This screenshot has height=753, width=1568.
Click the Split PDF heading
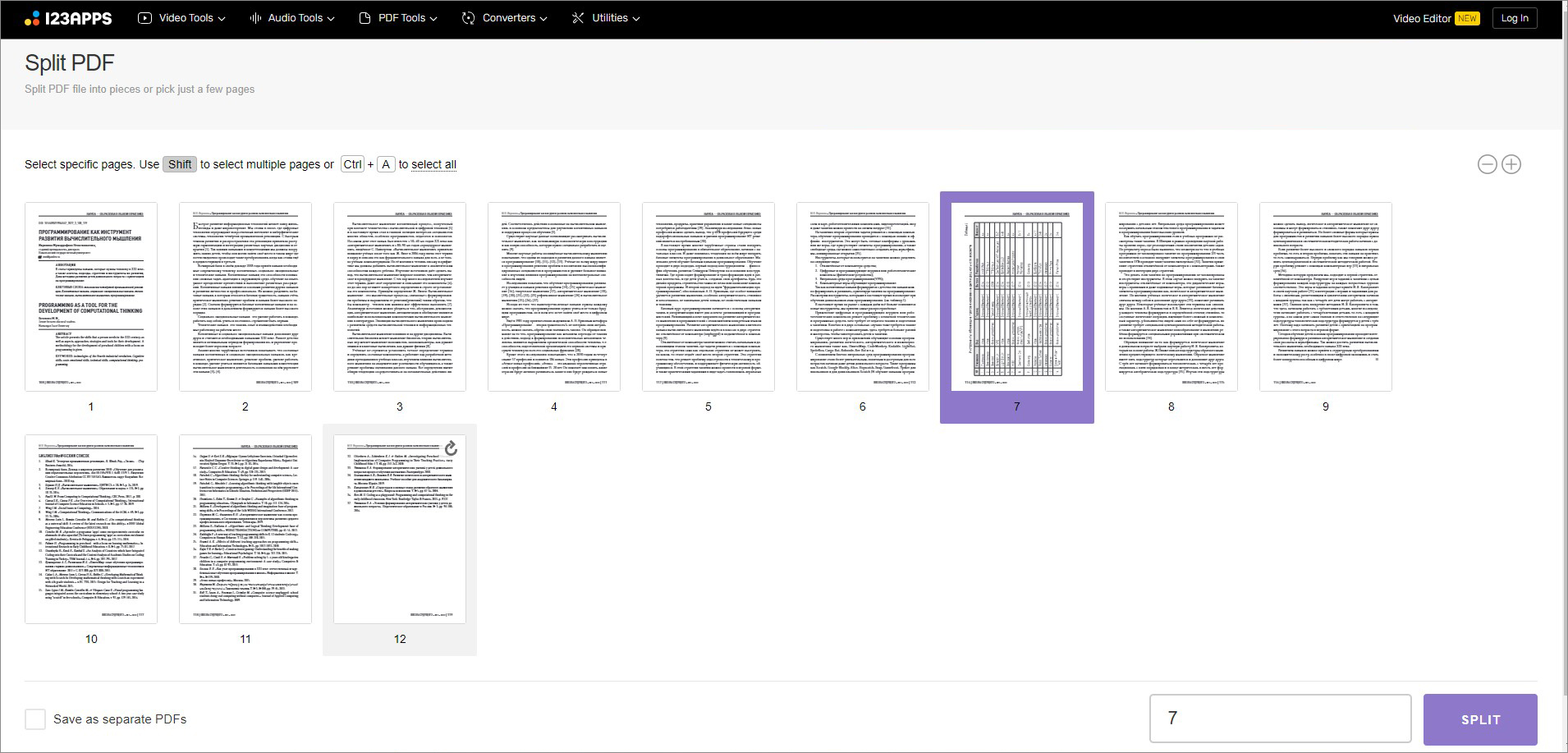coord(70,63)
